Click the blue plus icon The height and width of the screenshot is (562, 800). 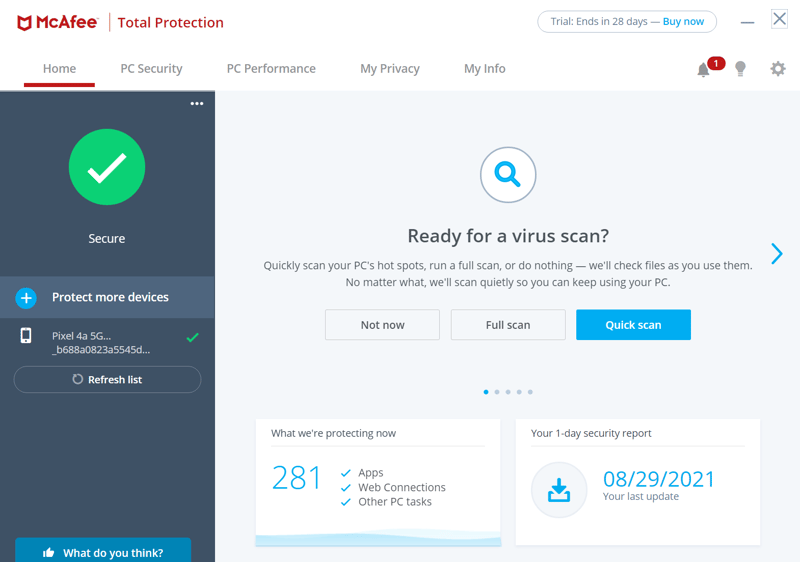(x=26, y=298)
